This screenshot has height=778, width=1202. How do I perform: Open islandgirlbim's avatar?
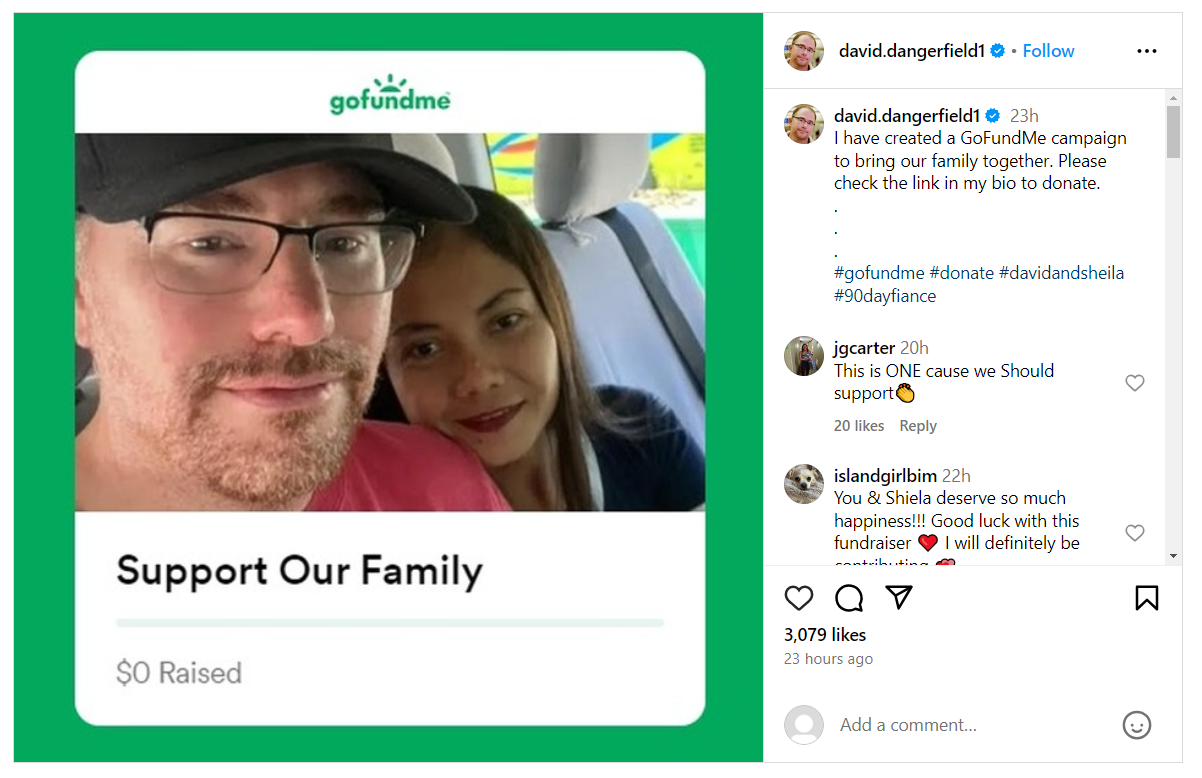click(804, 484)
